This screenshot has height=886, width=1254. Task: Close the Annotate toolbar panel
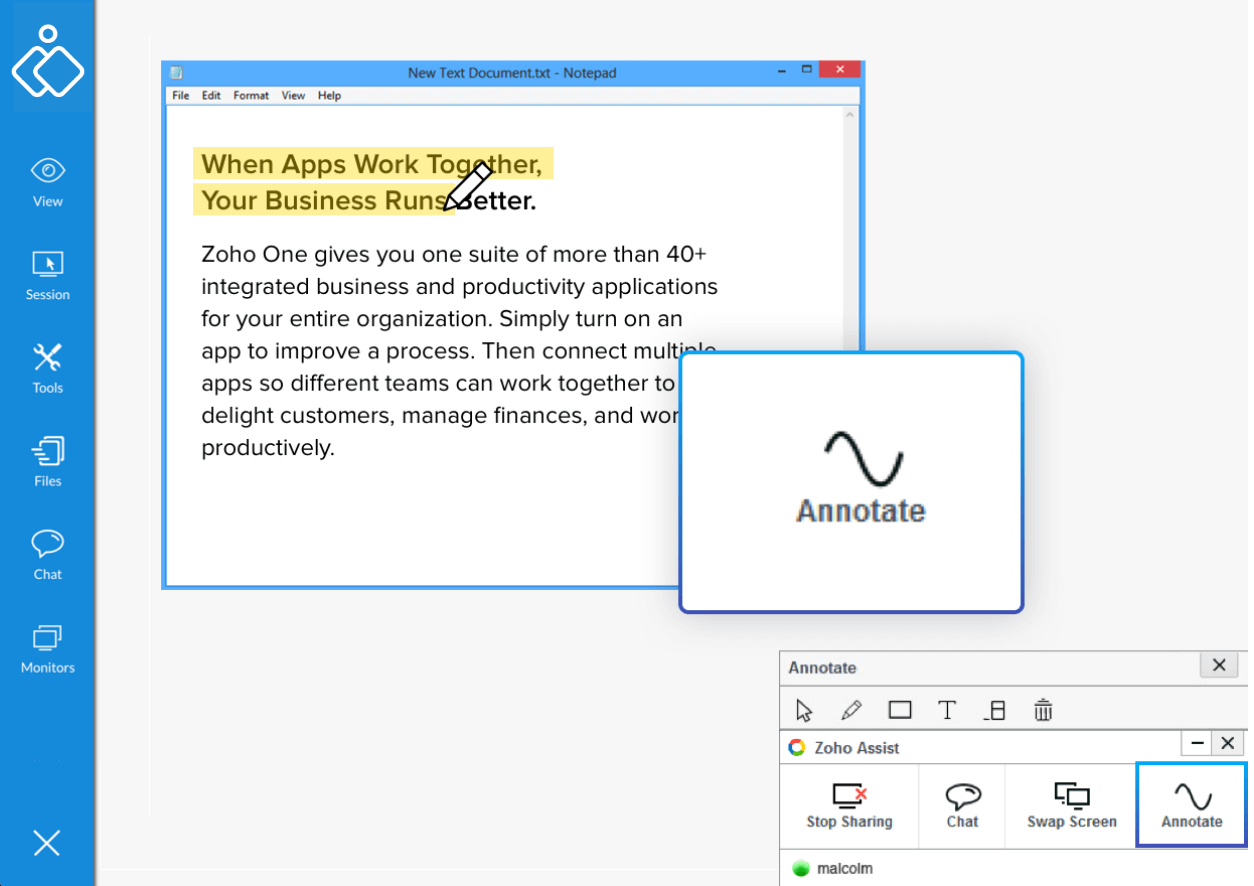point(1219,665)
